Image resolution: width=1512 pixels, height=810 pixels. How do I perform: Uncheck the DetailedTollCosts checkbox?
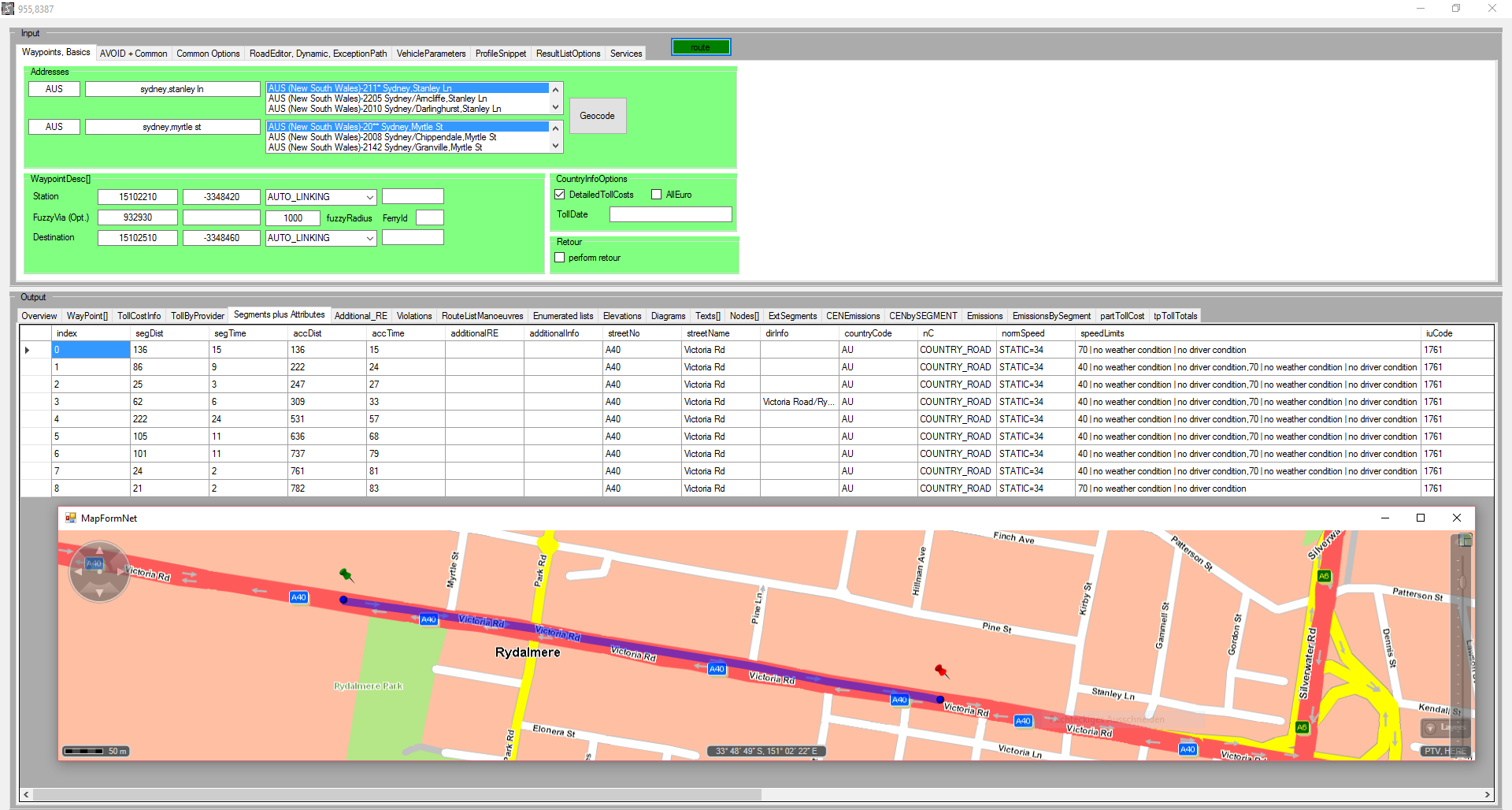click(560, 195)
